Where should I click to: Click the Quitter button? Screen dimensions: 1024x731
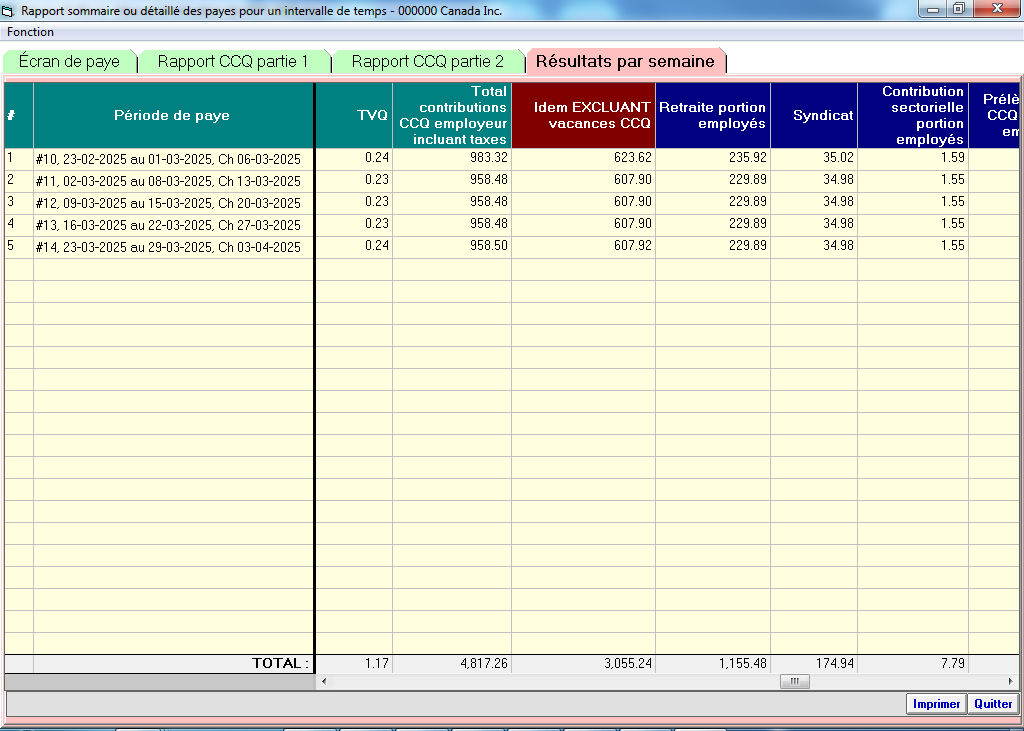click(x=992, y=704)
